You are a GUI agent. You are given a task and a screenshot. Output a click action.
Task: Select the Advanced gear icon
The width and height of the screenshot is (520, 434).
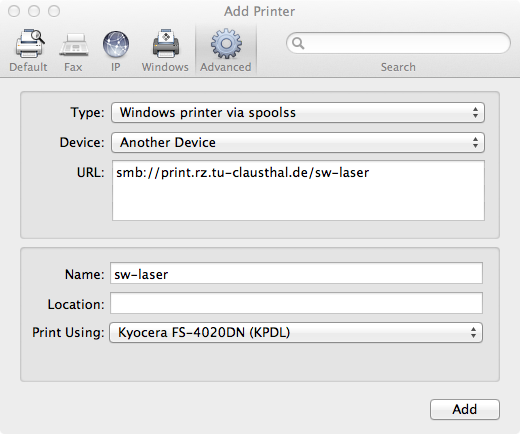click(x=226, y=44)
